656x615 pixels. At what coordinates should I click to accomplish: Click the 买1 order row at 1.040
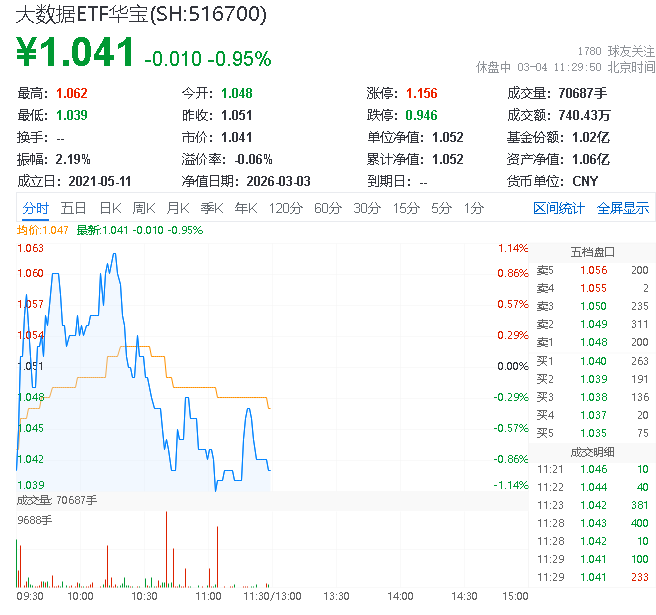[592, 361]
